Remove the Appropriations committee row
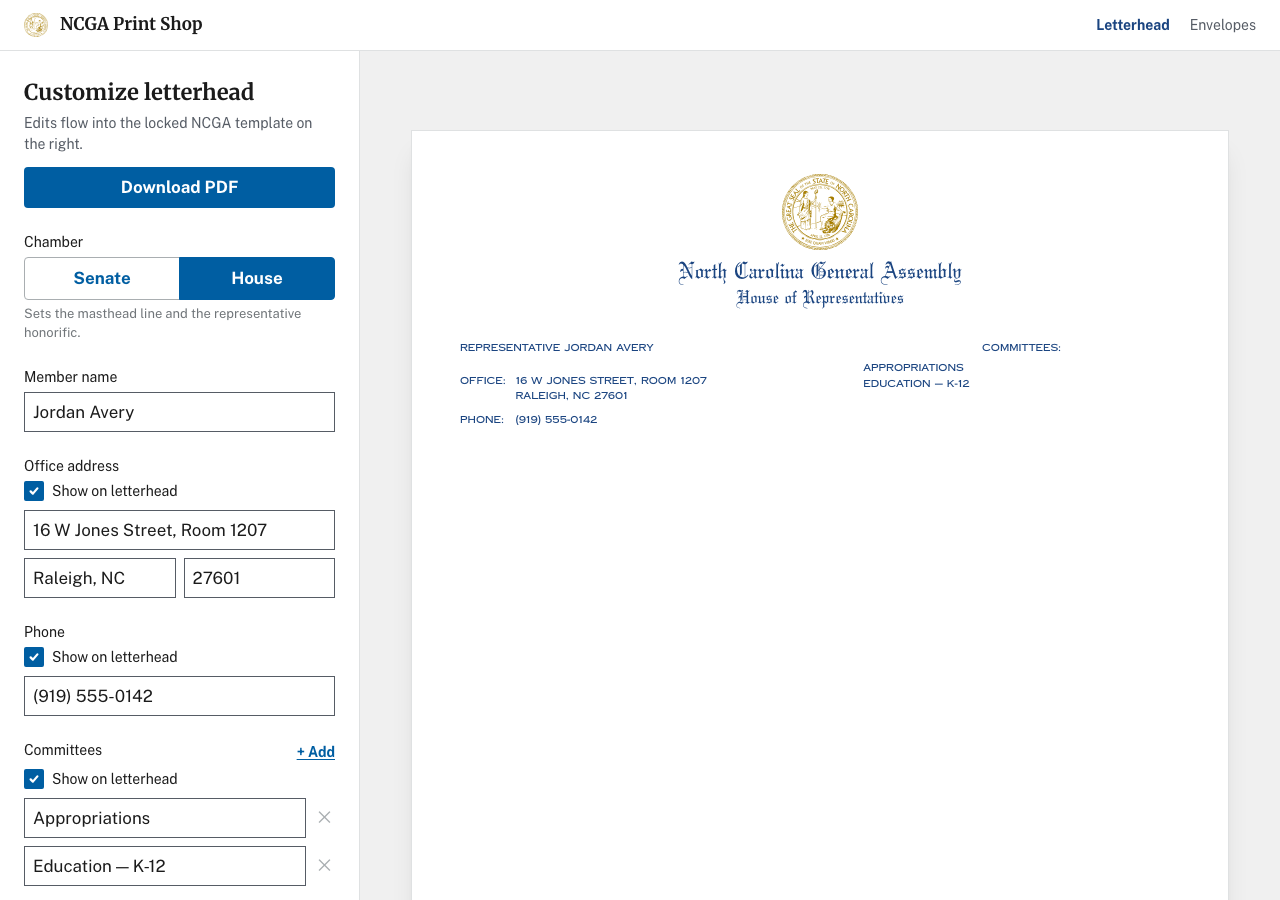The height and width of the screenshot is (900, 1280). [x=324, y=817]
